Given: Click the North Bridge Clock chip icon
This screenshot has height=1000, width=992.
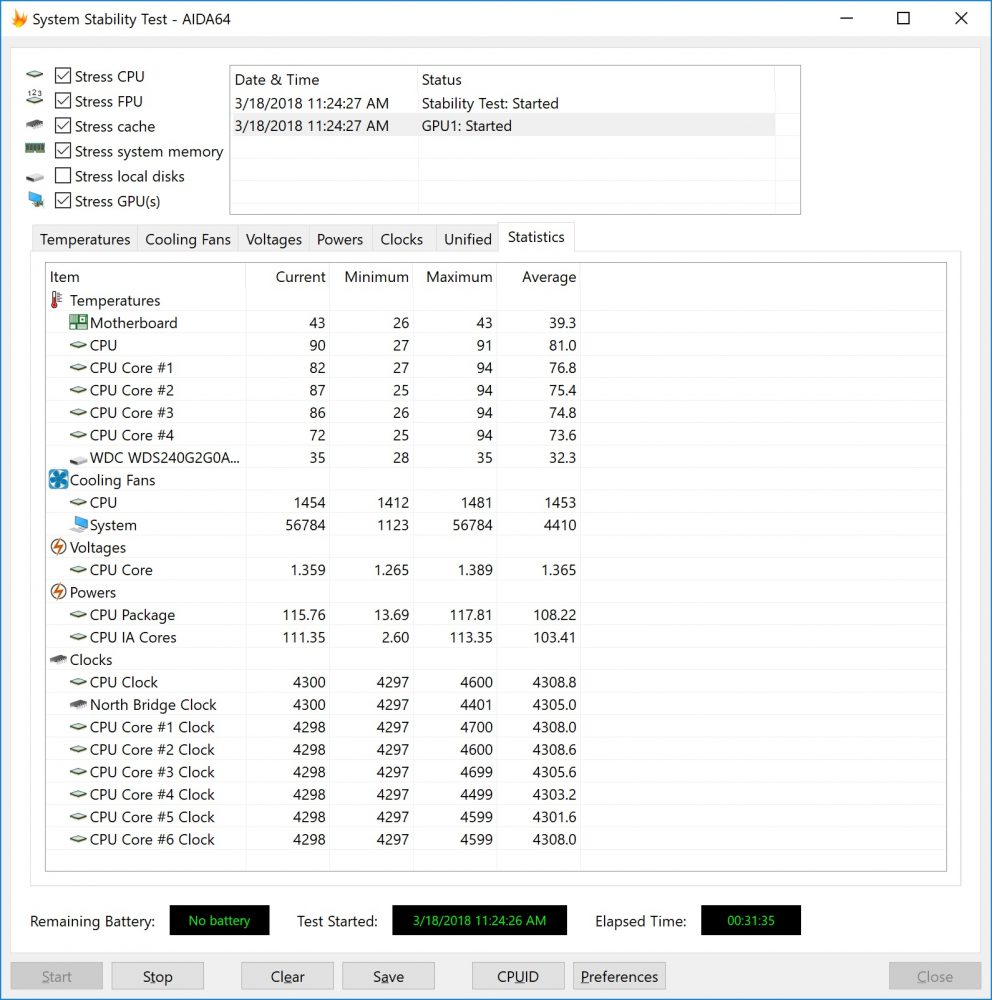Looking at the screenshot, I should tap(78, 704).
